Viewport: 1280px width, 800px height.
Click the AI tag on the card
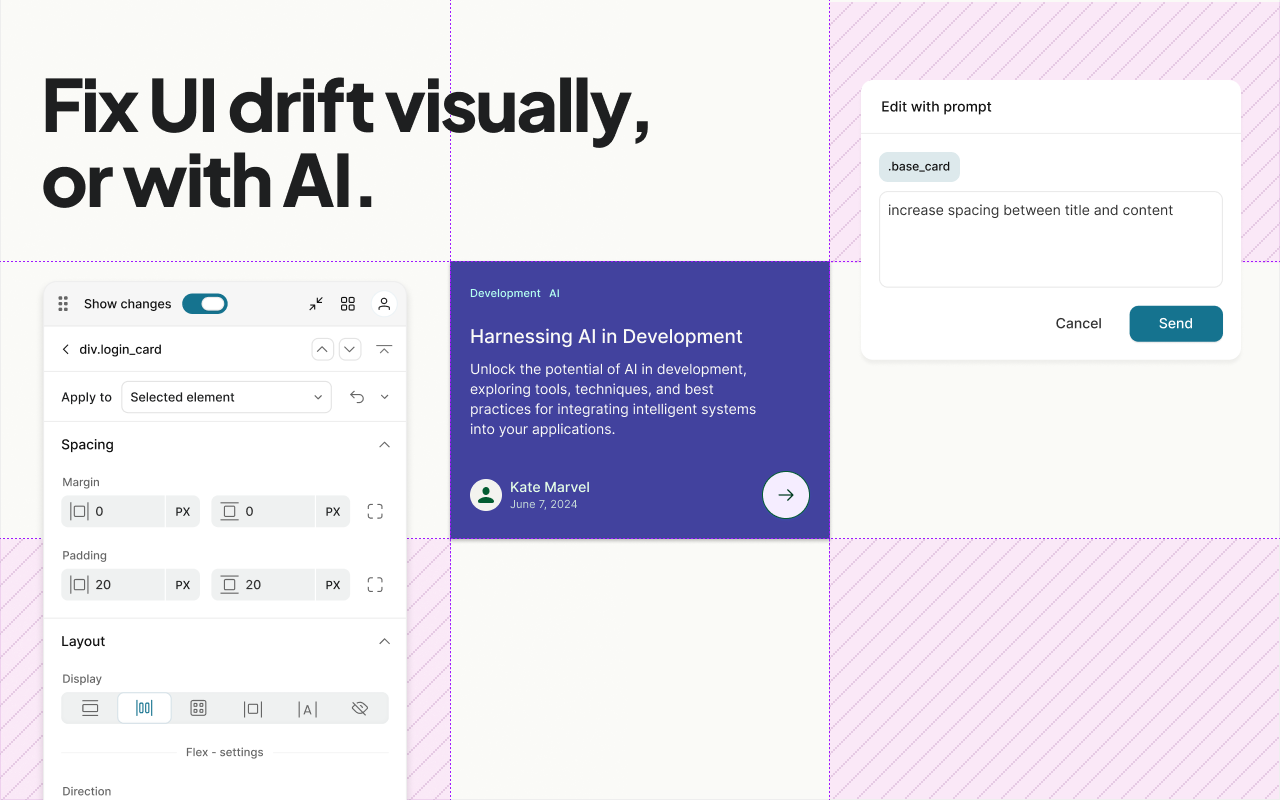tap(554, 294)
